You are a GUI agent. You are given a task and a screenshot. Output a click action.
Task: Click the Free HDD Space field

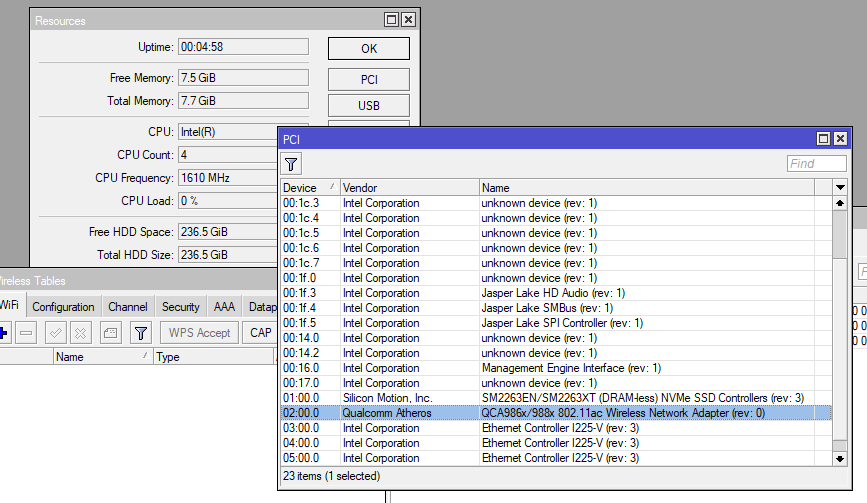click(x=228, y=232)
